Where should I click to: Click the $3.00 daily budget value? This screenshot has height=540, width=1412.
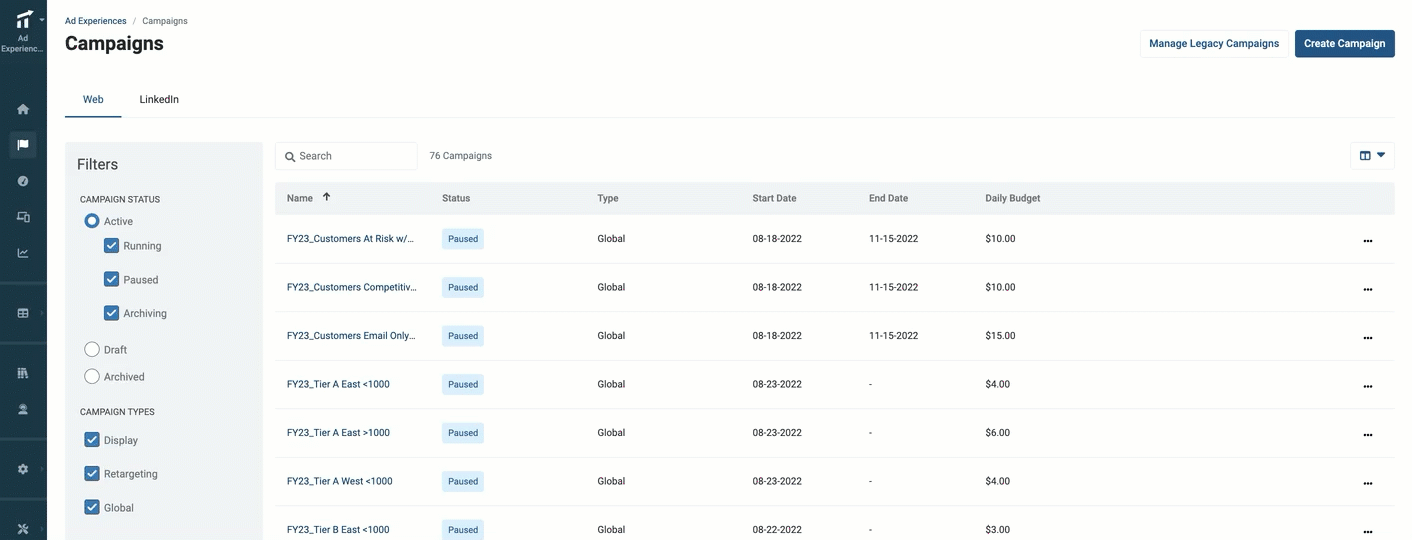click(x=997, y=530)
